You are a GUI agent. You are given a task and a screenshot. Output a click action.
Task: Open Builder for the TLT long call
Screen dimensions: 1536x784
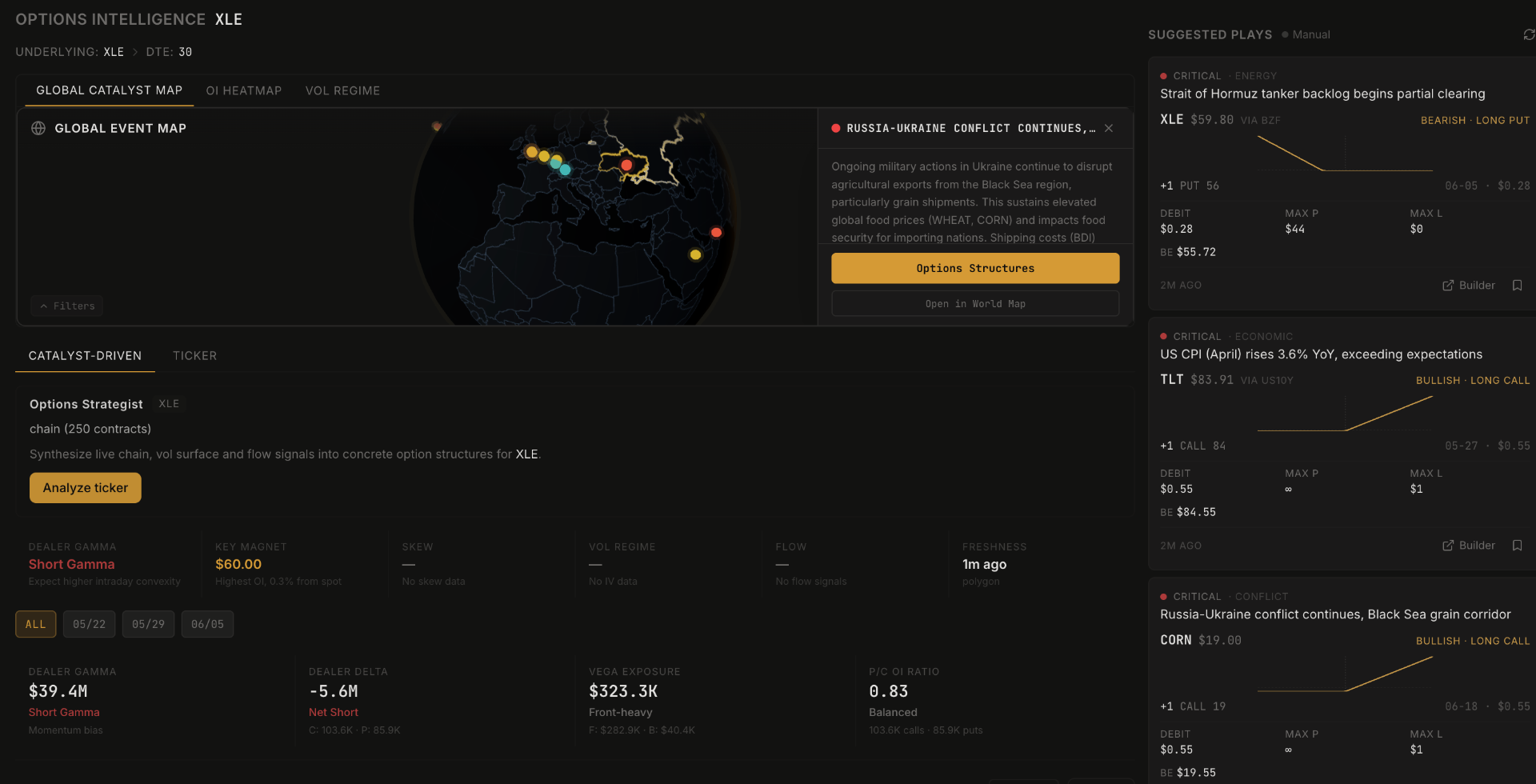pos(1469,546)
